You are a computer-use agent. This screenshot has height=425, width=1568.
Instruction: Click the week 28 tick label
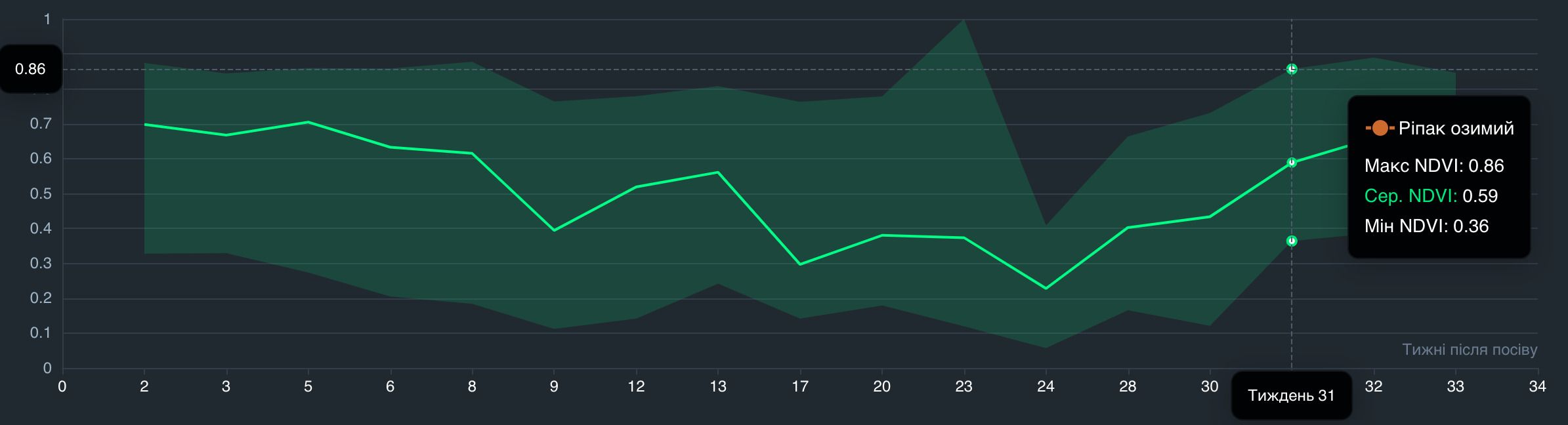pyautogui.click(x=1127, y=387)
